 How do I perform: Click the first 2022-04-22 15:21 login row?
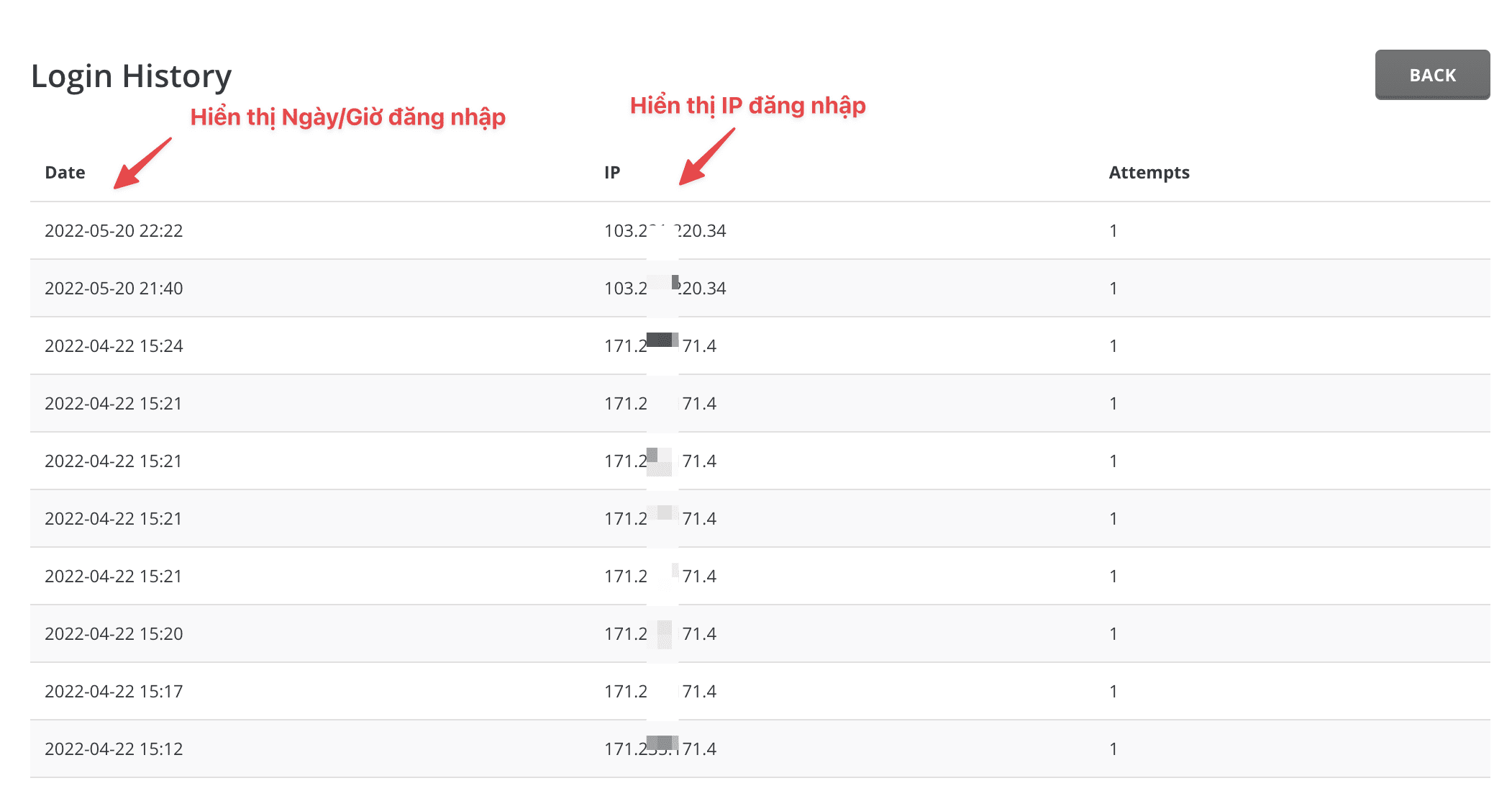(114, 403)
